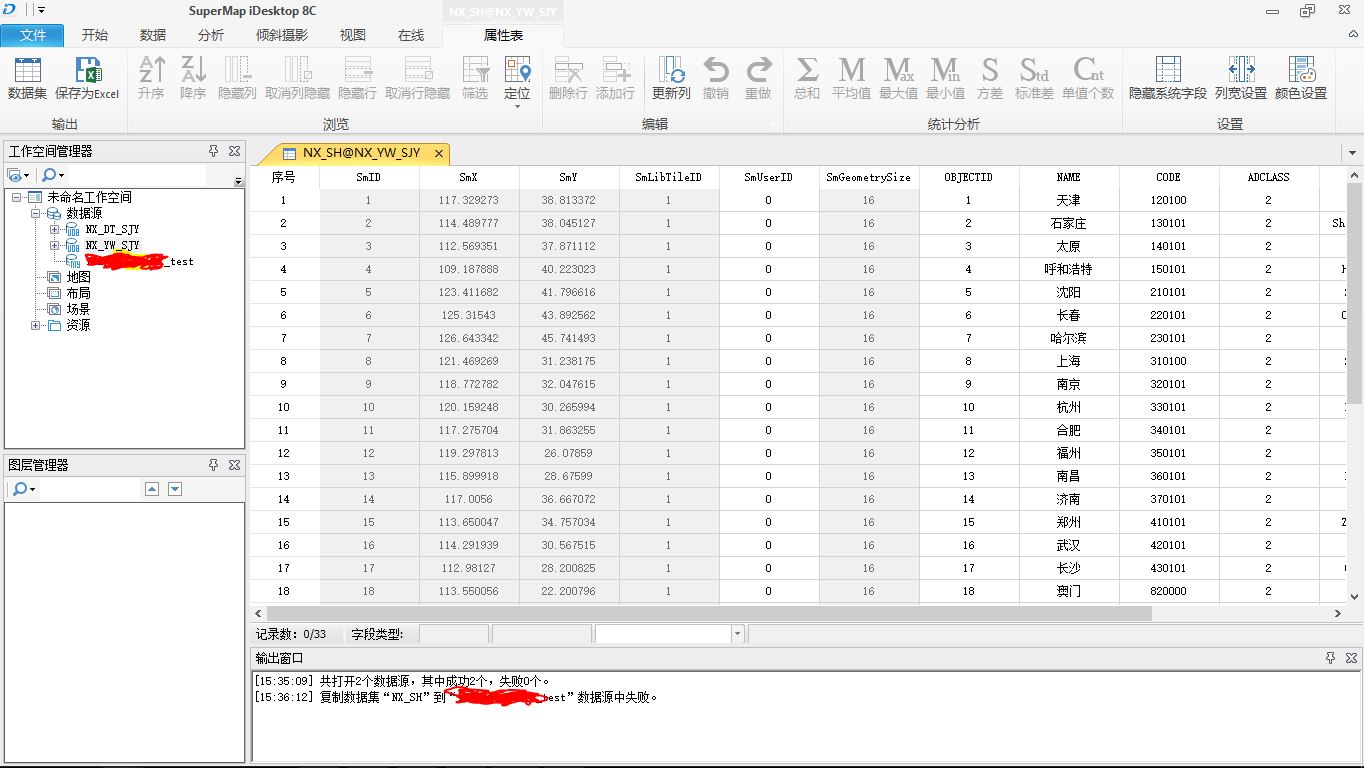Click the CODE column header

click(x=1169, y=177)
